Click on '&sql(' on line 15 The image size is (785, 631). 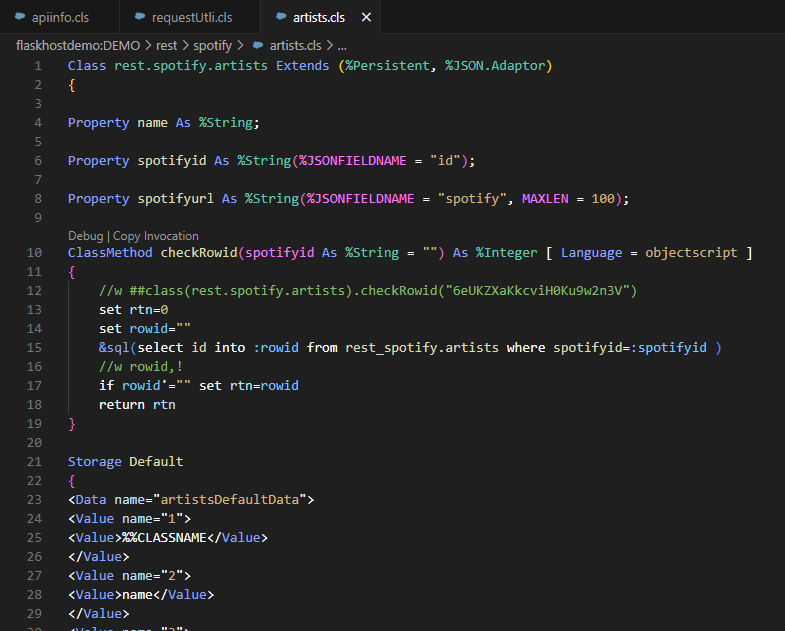coord(118,348)
